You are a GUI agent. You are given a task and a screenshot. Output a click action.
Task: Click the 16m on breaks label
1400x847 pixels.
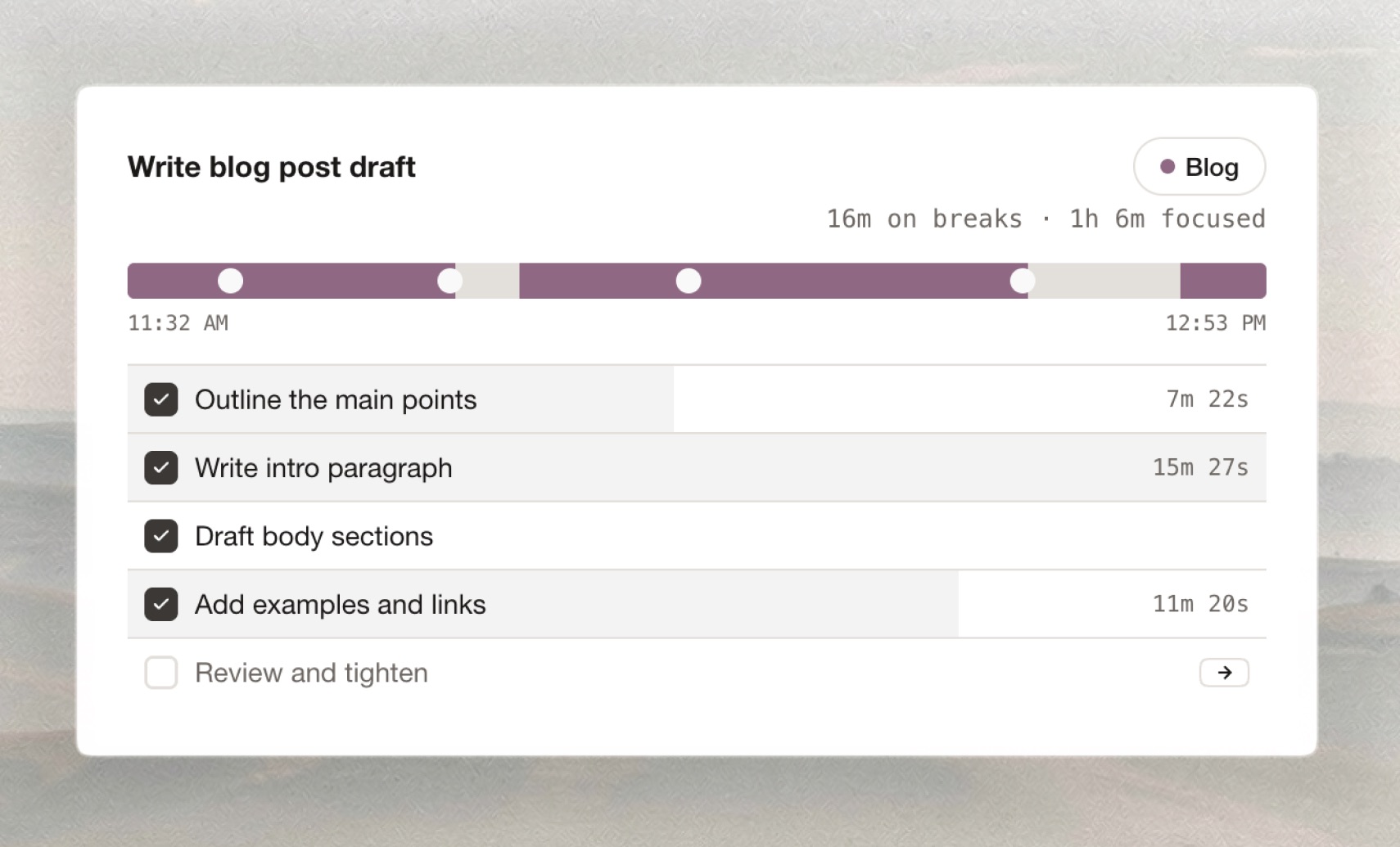(924, 219)
